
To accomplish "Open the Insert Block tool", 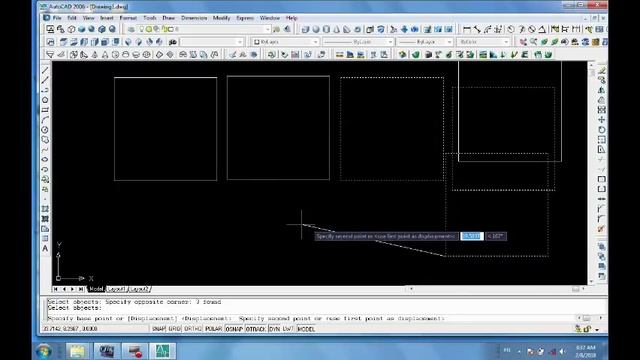I will tap(45, 179).
